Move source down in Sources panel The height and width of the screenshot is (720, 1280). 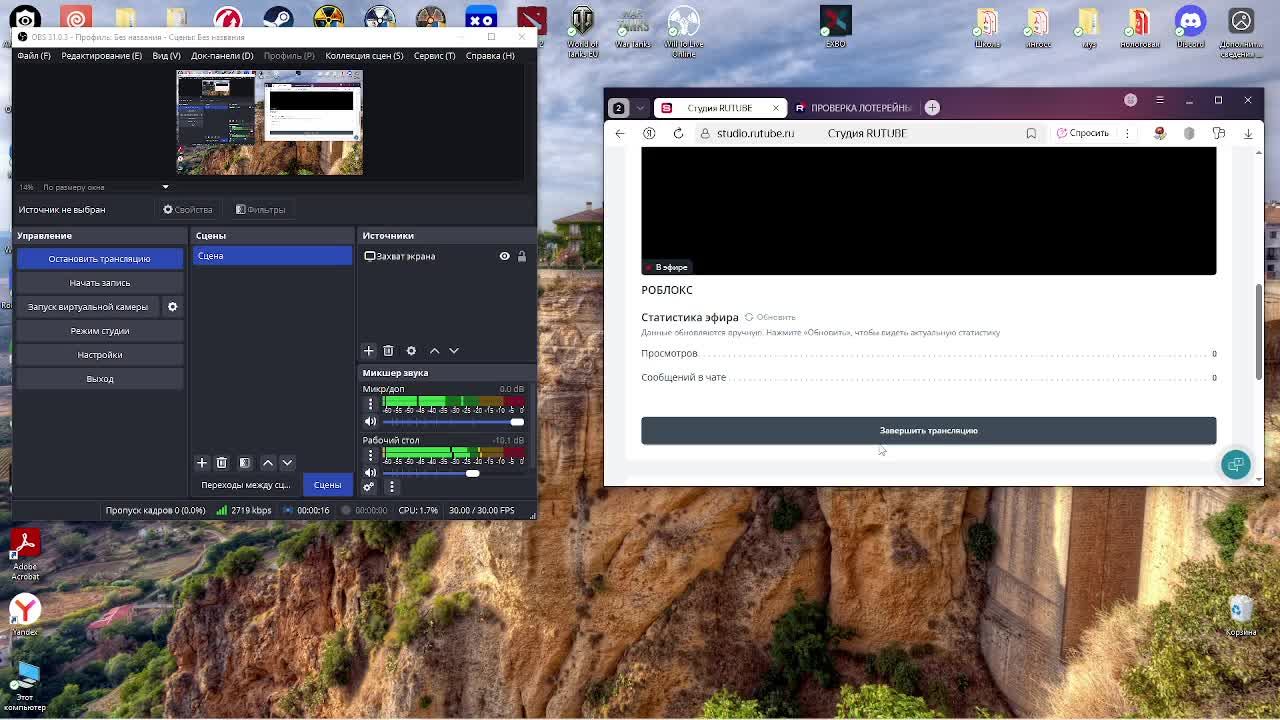coord(454,351)
